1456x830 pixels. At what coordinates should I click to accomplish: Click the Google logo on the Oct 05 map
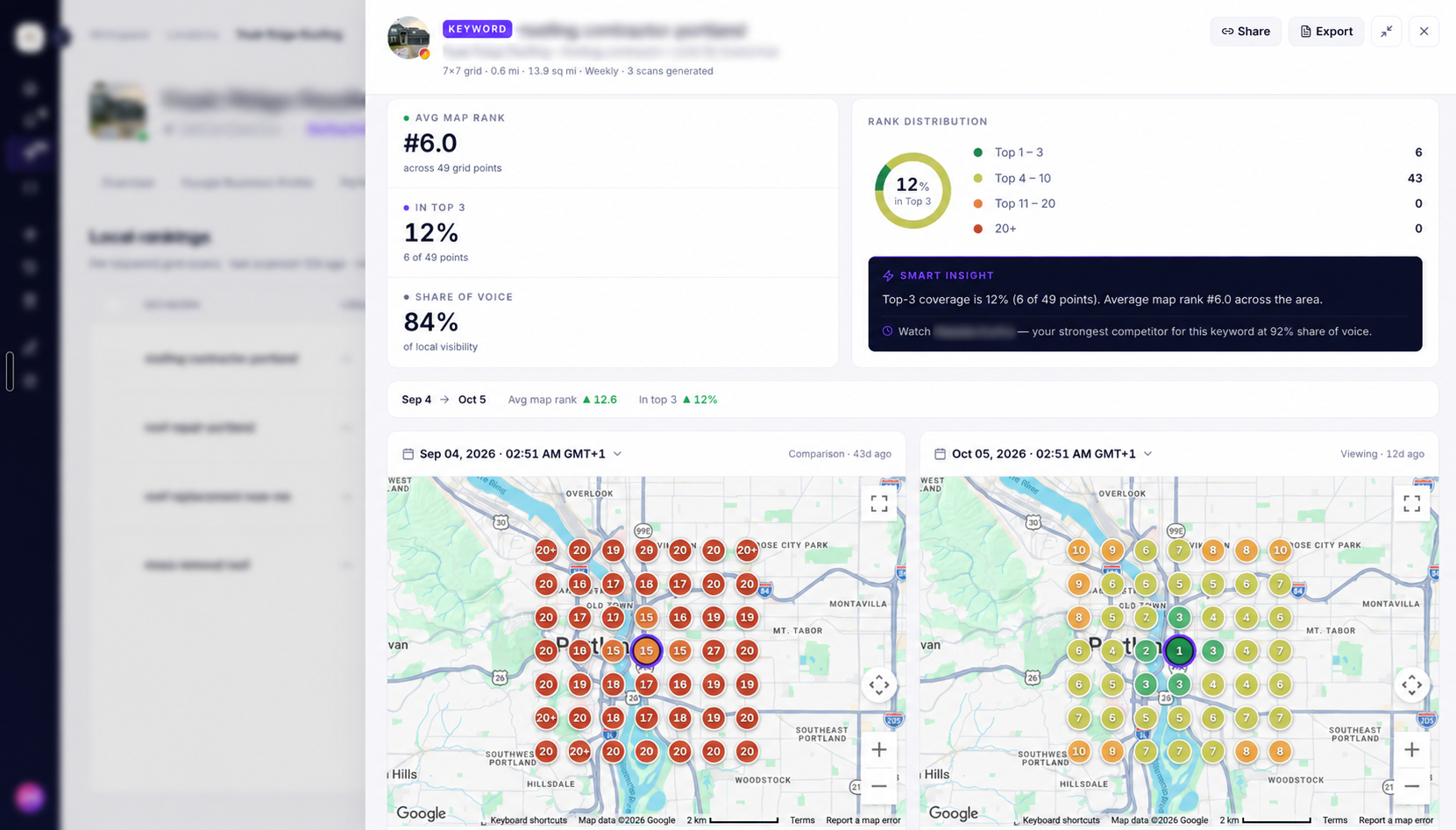[954, 813]
